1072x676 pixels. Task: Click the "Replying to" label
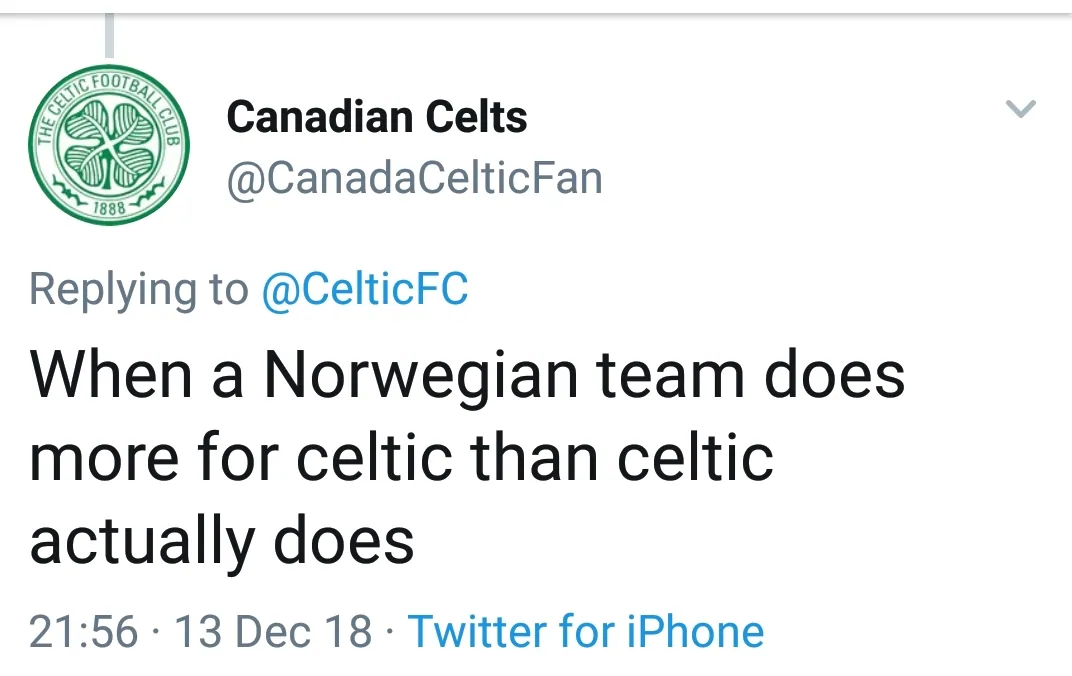(x=138, y=290)
